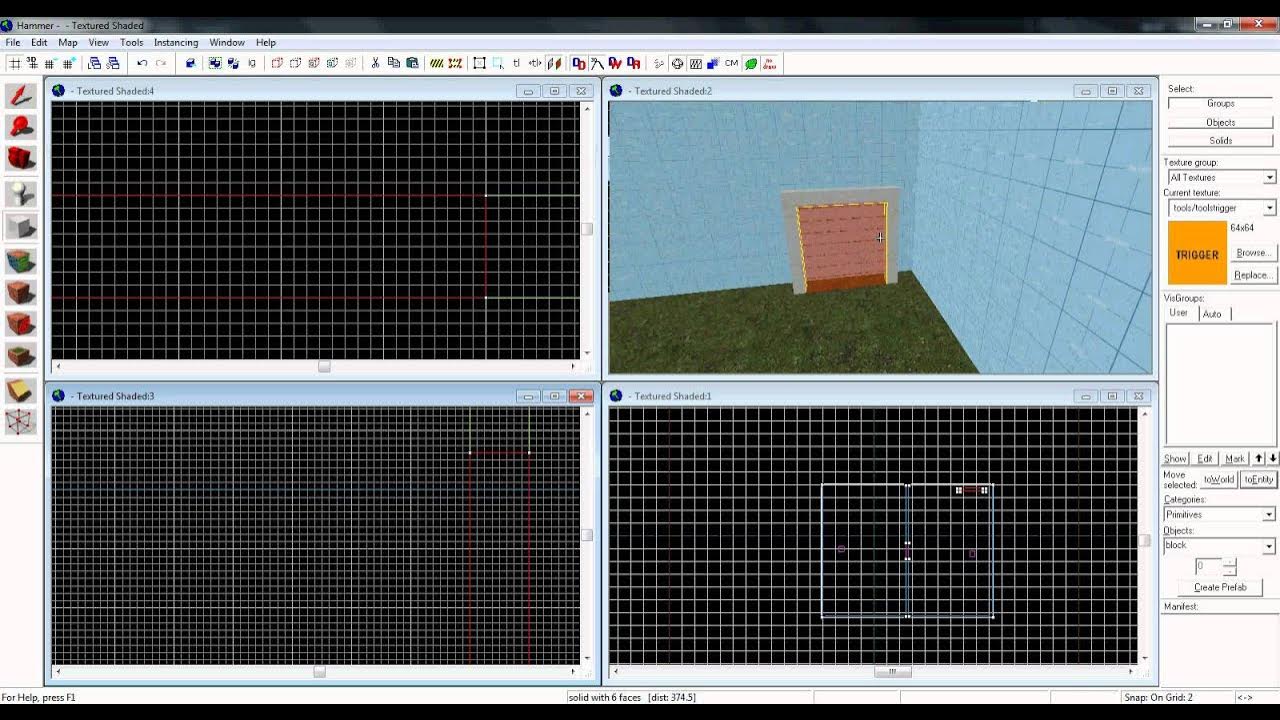Toggle the no-draw red icon
Screen dimensions: 1280x720
[x=770, y=63]
